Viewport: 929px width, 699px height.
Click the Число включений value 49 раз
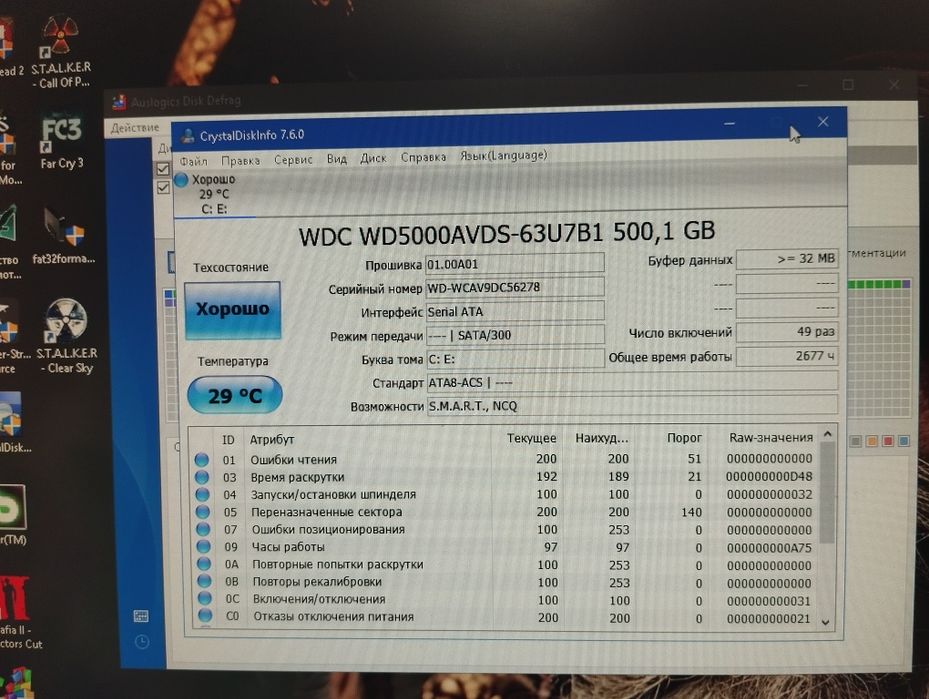click(x=786, y=332)
